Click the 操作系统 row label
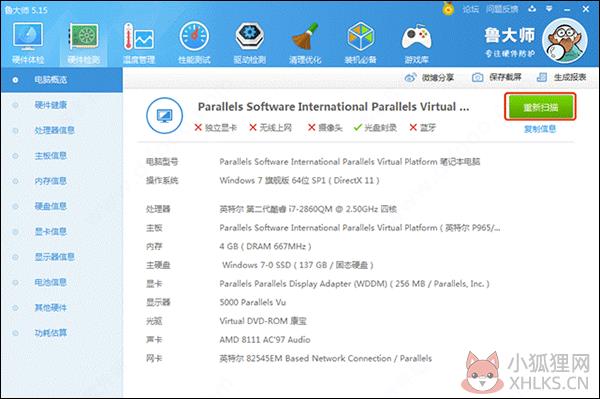 coord(162,181)
